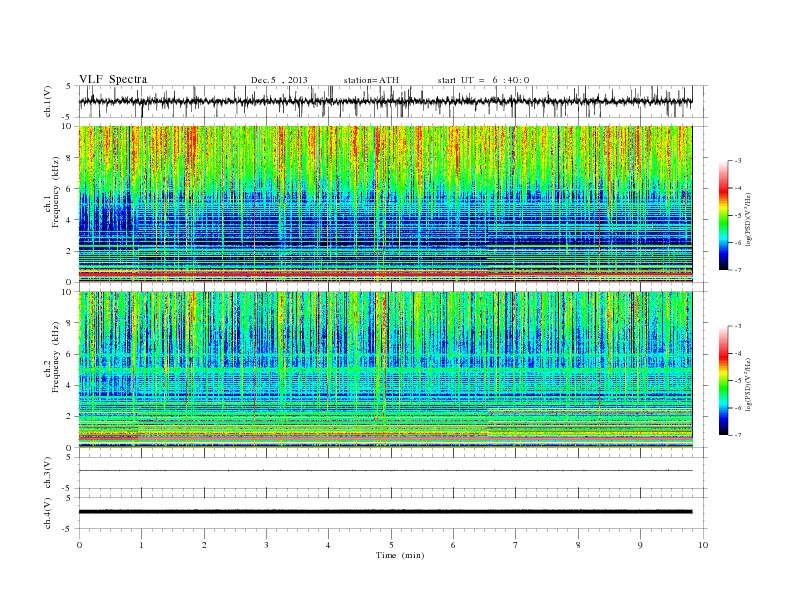Click the "-7" tick on ch.2 color bar
792x612 pixels.
click(x=738, y=435)
